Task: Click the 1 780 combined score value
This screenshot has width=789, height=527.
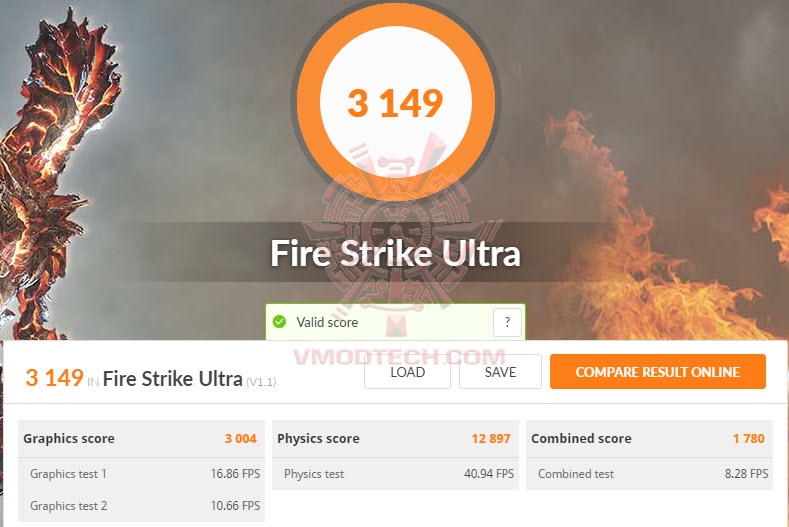Action: click(749, 438)
